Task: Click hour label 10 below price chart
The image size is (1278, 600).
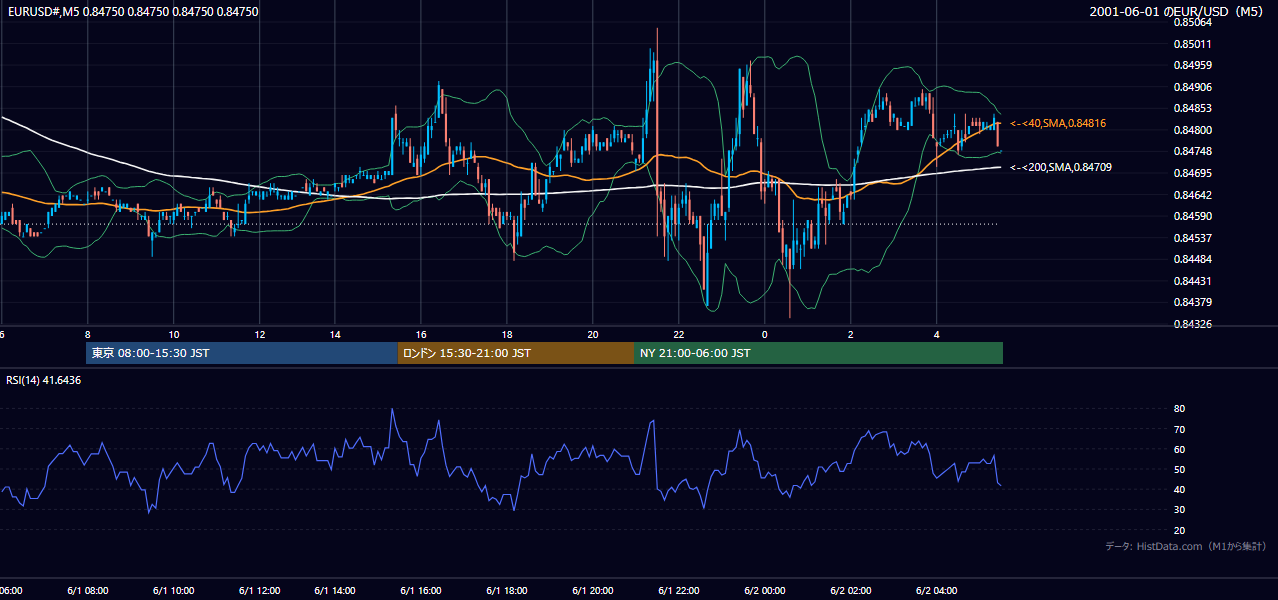Action: (174, 334)
